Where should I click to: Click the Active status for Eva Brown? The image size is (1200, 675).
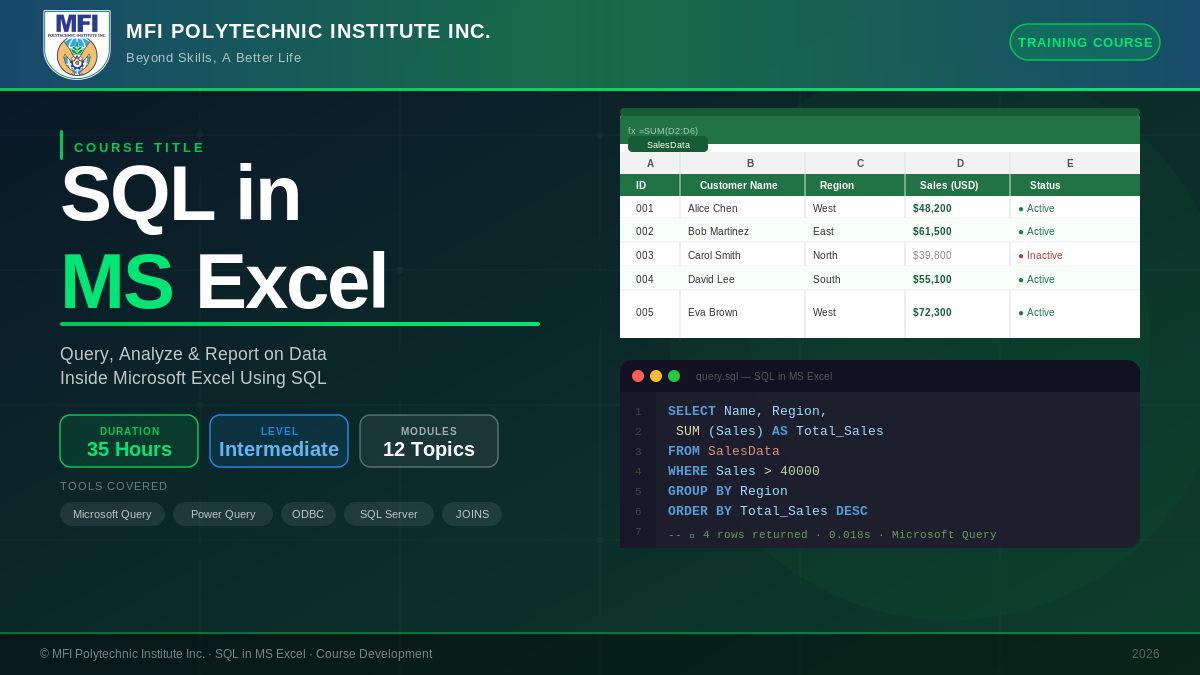click(x=1036, y=312)
